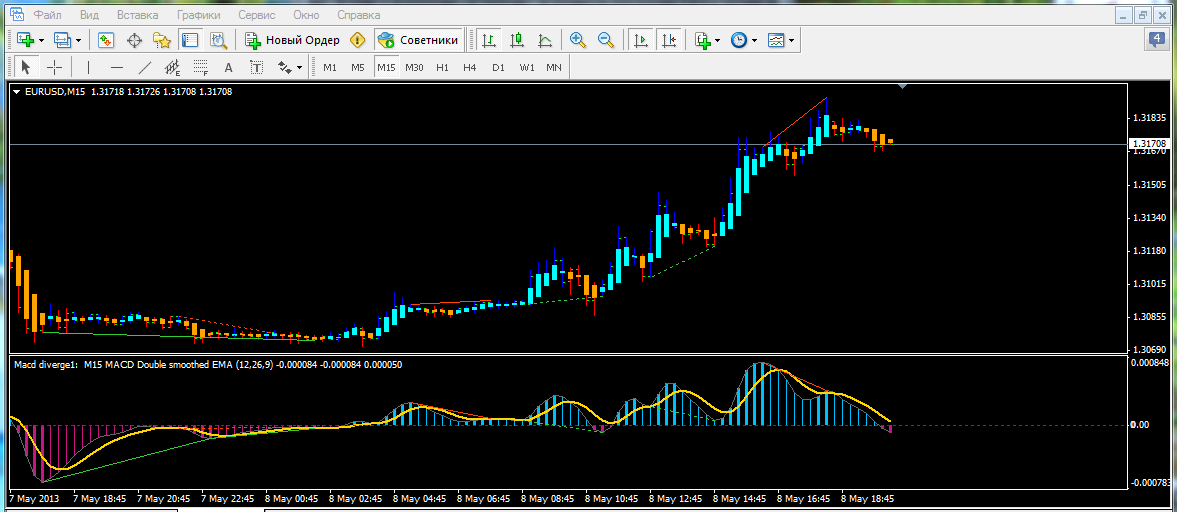Select the Crosshair tool
The image size is (1177, 512).
point(55,67)
